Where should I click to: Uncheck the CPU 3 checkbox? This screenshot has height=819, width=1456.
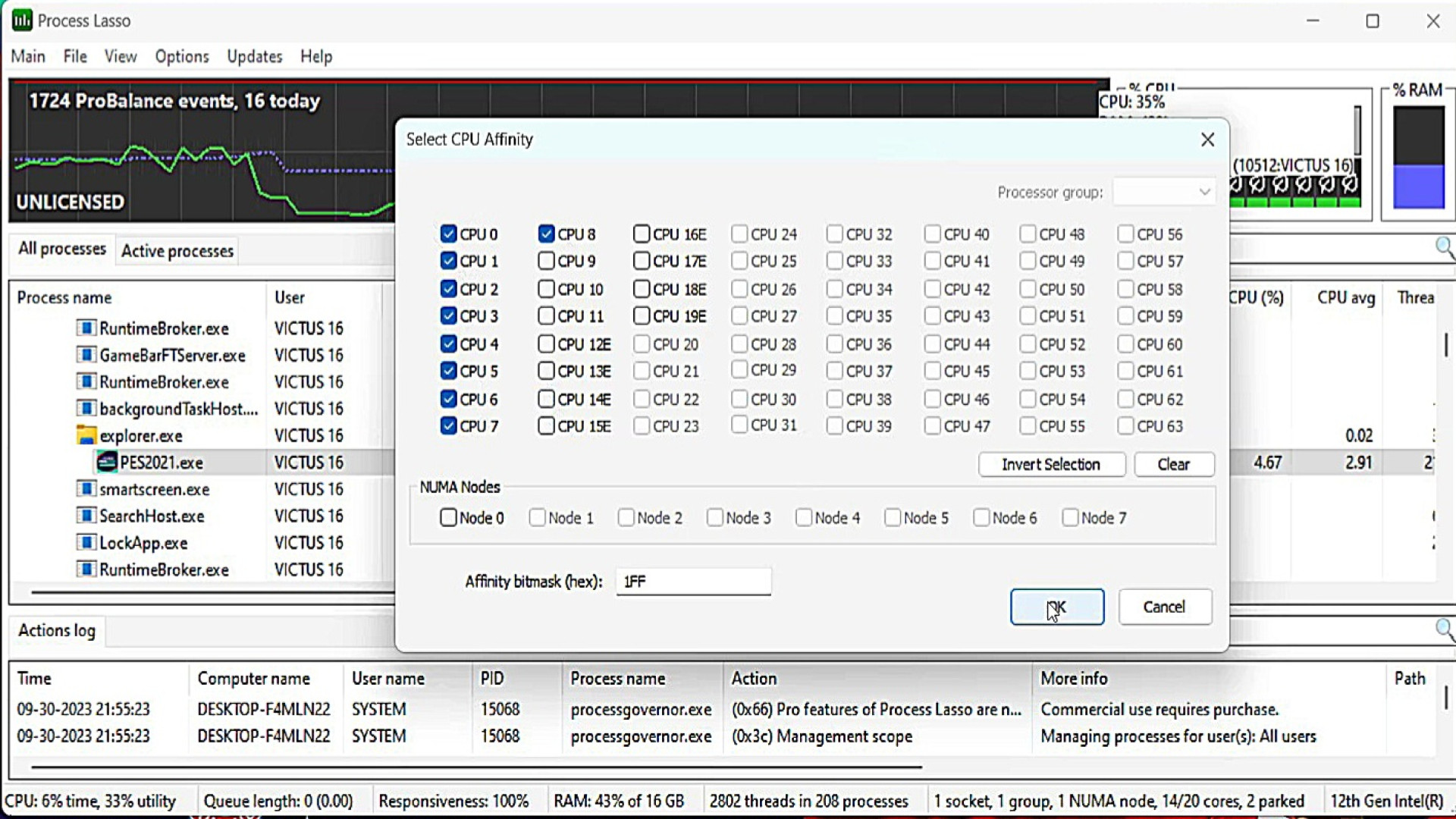click(x=448, y=315)
